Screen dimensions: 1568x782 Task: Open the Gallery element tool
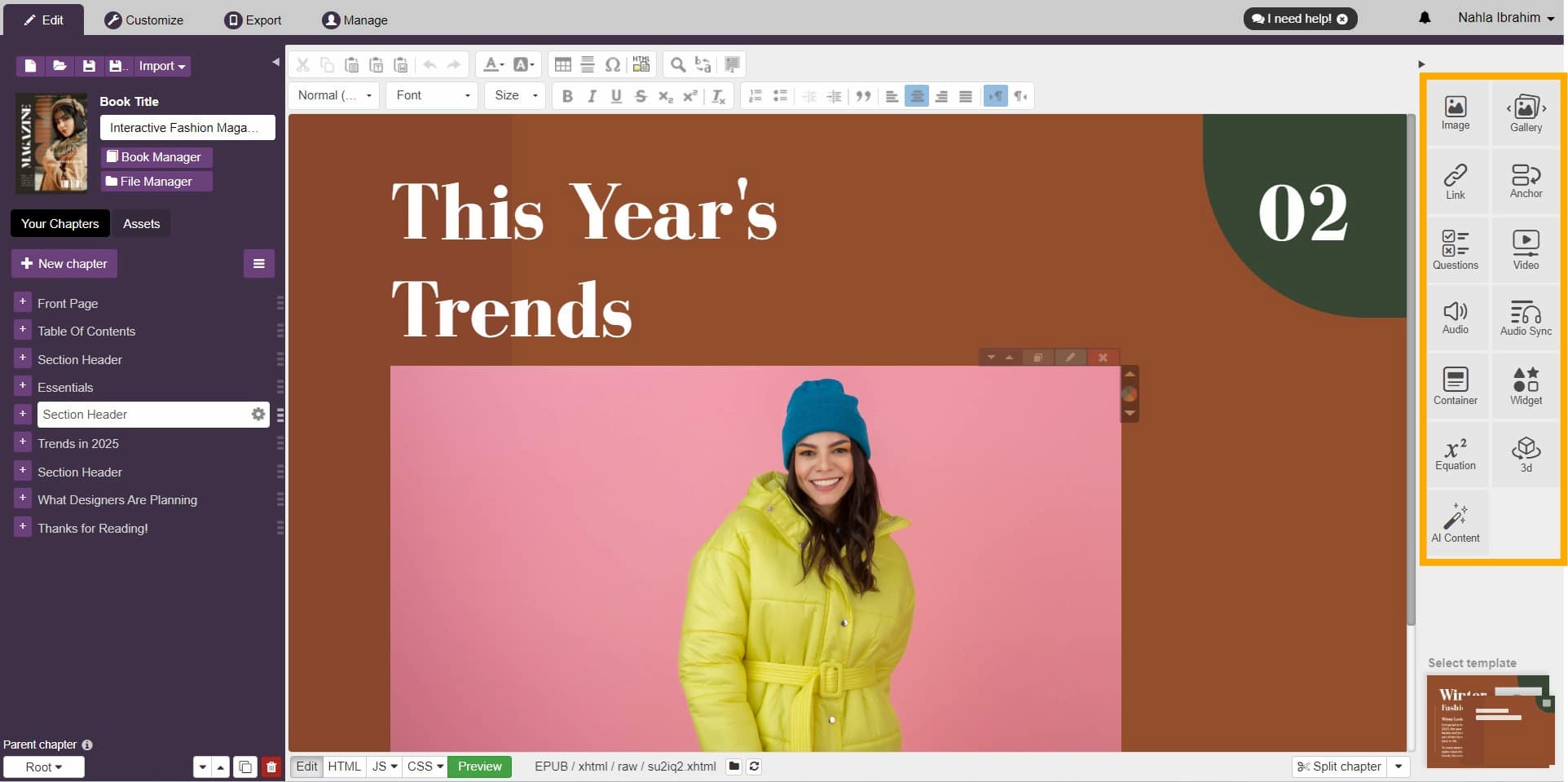click(x=1525, y=112)
